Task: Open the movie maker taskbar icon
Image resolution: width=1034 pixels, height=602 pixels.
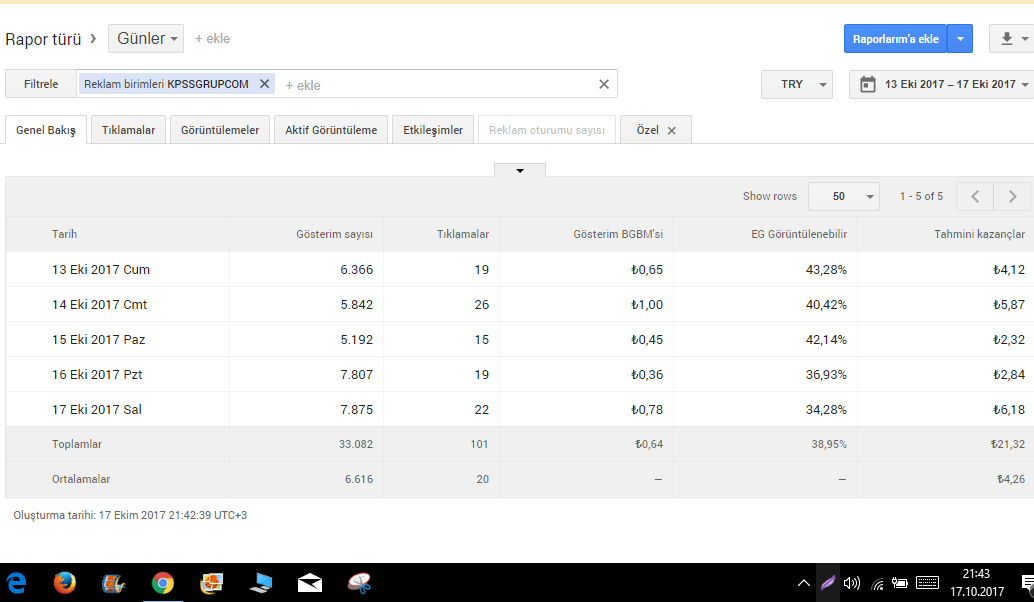Action: point(113,583)
